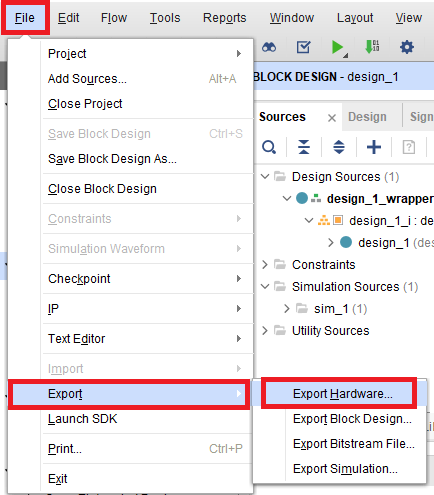Image resolution: width=434 pixels, height=495 pixels.
Task: Click the validate design checkmark icon
Action: click(x=304, y=47)
